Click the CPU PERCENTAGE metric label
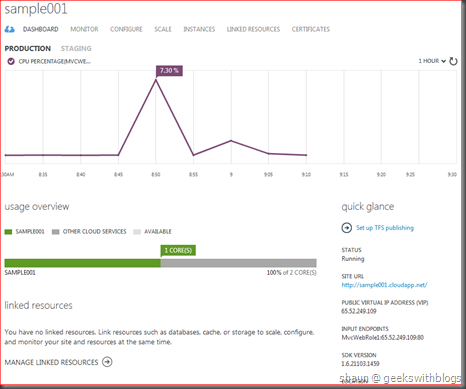This screenshot has width=466, height=389. point(55,61)
